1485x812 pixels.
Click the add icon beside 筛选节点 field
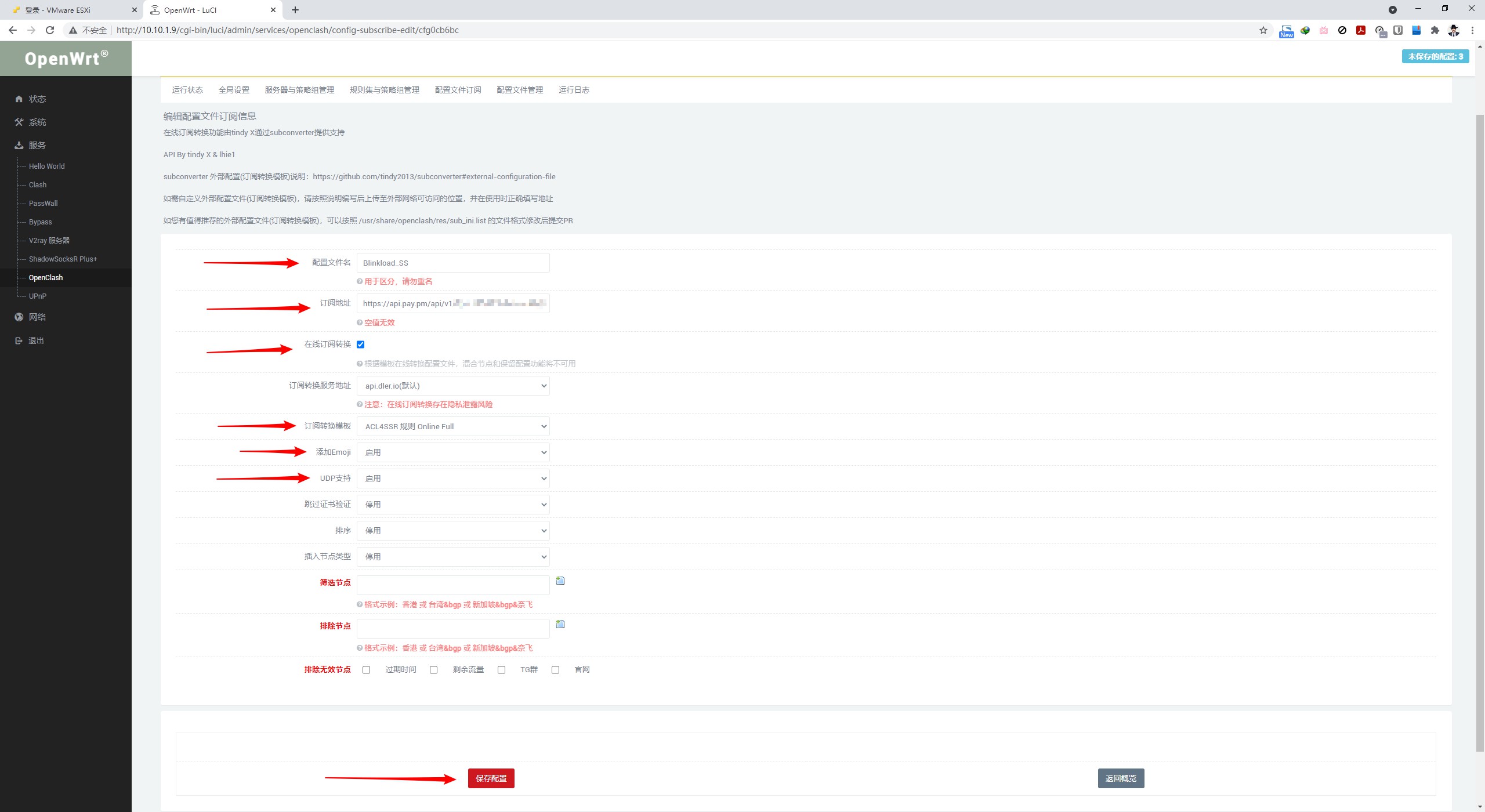pyautogui.click(x=560, y=581)
